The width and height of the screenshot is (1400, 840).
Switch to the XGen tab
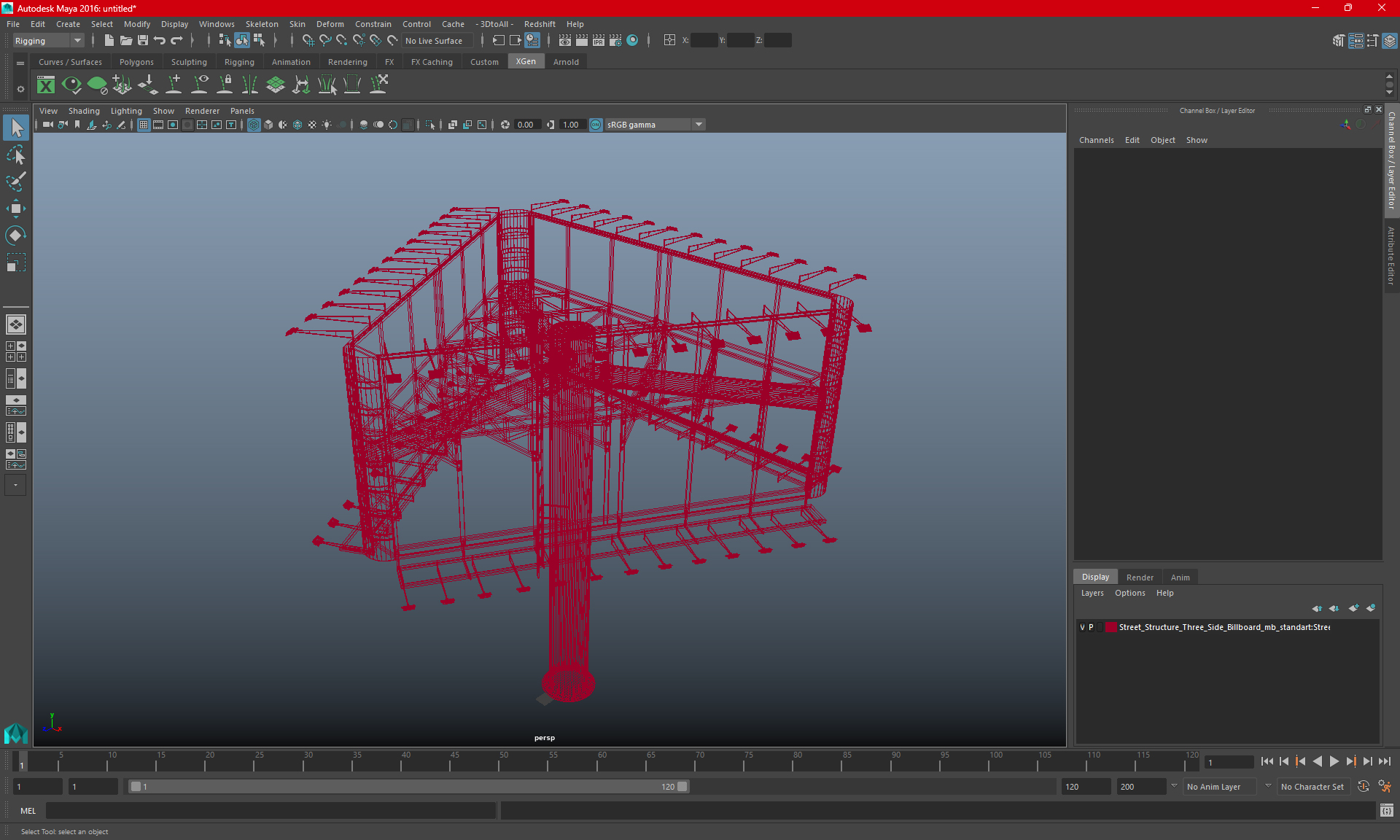pos(527,62)
